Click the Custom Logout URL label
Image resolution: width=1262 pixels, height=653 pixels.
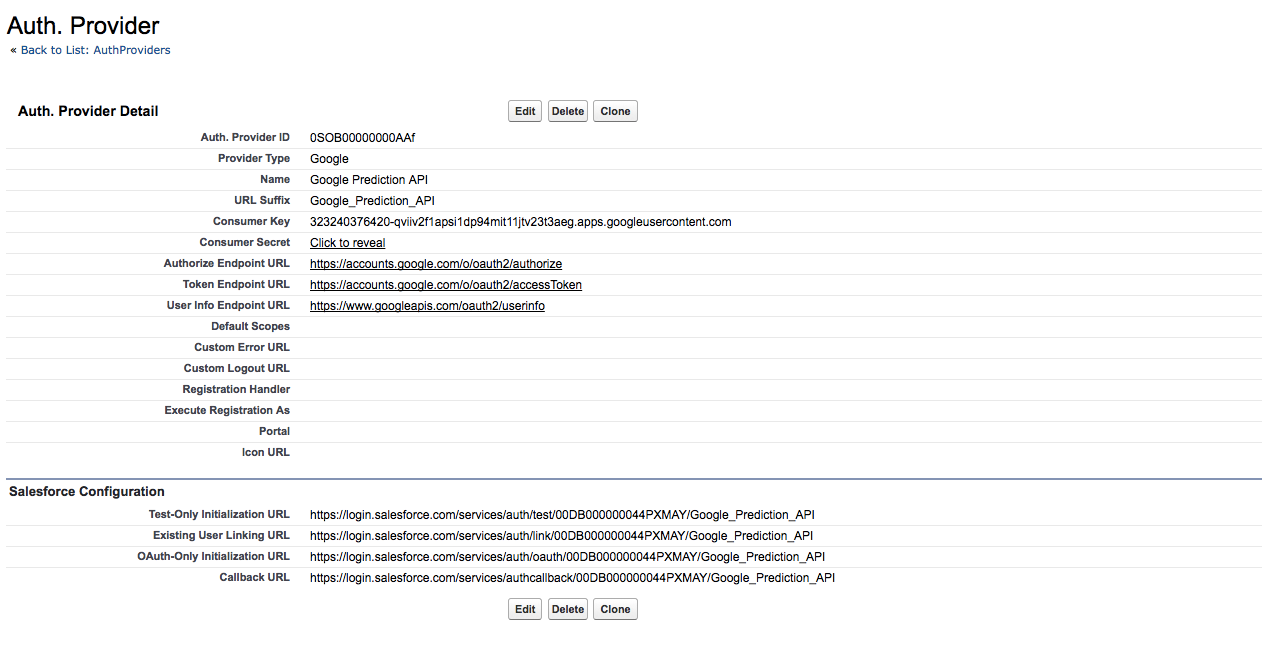pyautogui.click(x=237, y=369)
